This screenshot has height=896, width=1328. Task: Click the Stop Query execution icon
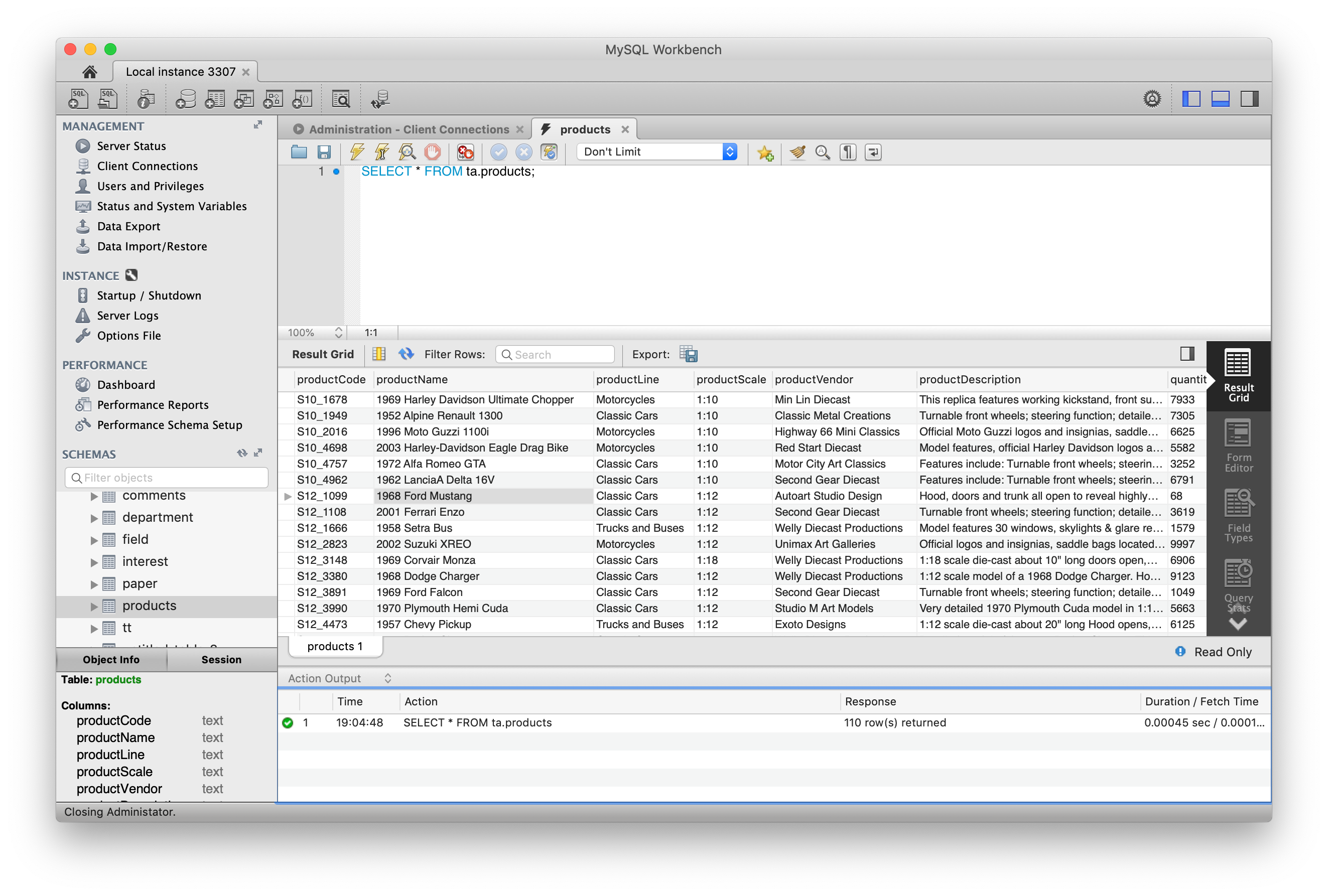click(433, 152)
